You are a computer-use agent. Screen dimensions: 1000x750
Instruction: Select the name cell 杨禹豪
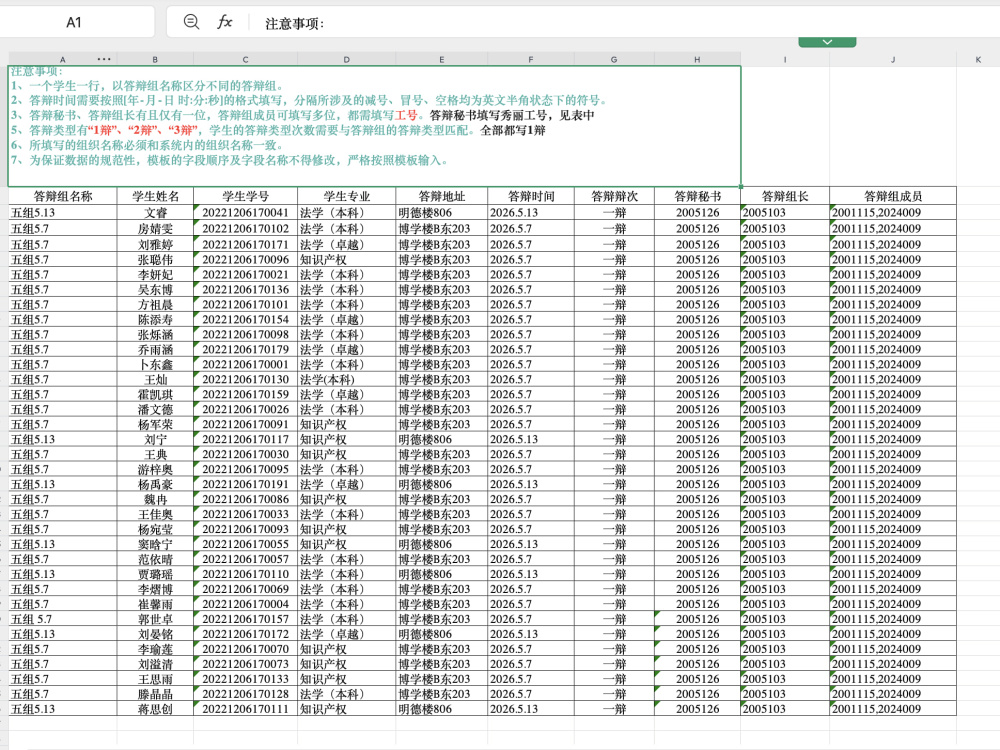click(x=156, y=484)
